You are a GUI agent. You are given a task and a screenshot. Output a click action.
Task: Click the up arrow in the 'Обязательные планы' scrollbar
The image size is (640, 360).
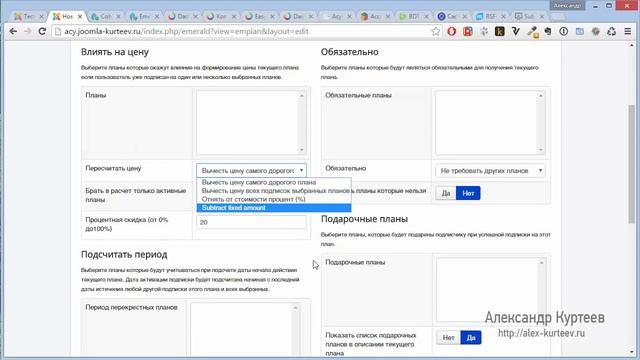[x=541, y=96]
